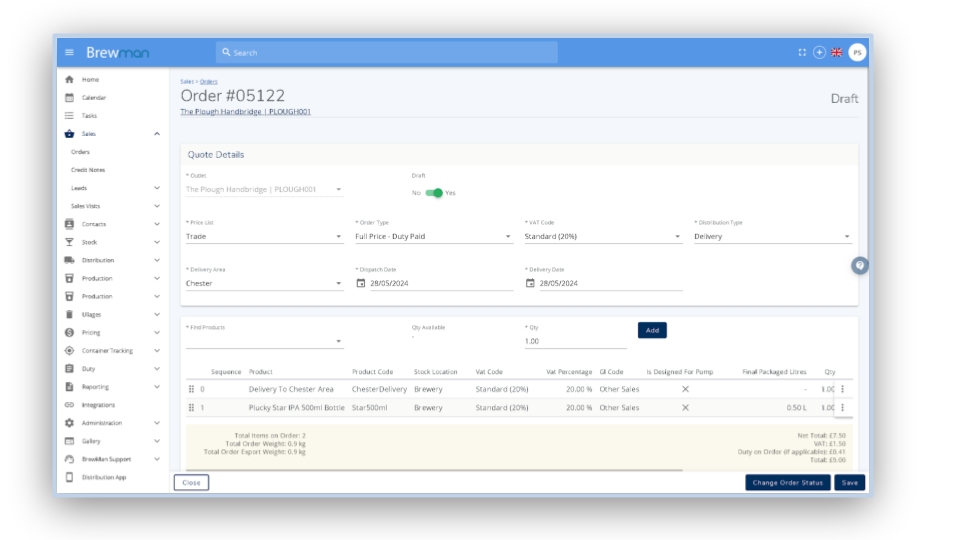Click the horizontal table scrollbar

pyautogui.click(x=434, y=470)
